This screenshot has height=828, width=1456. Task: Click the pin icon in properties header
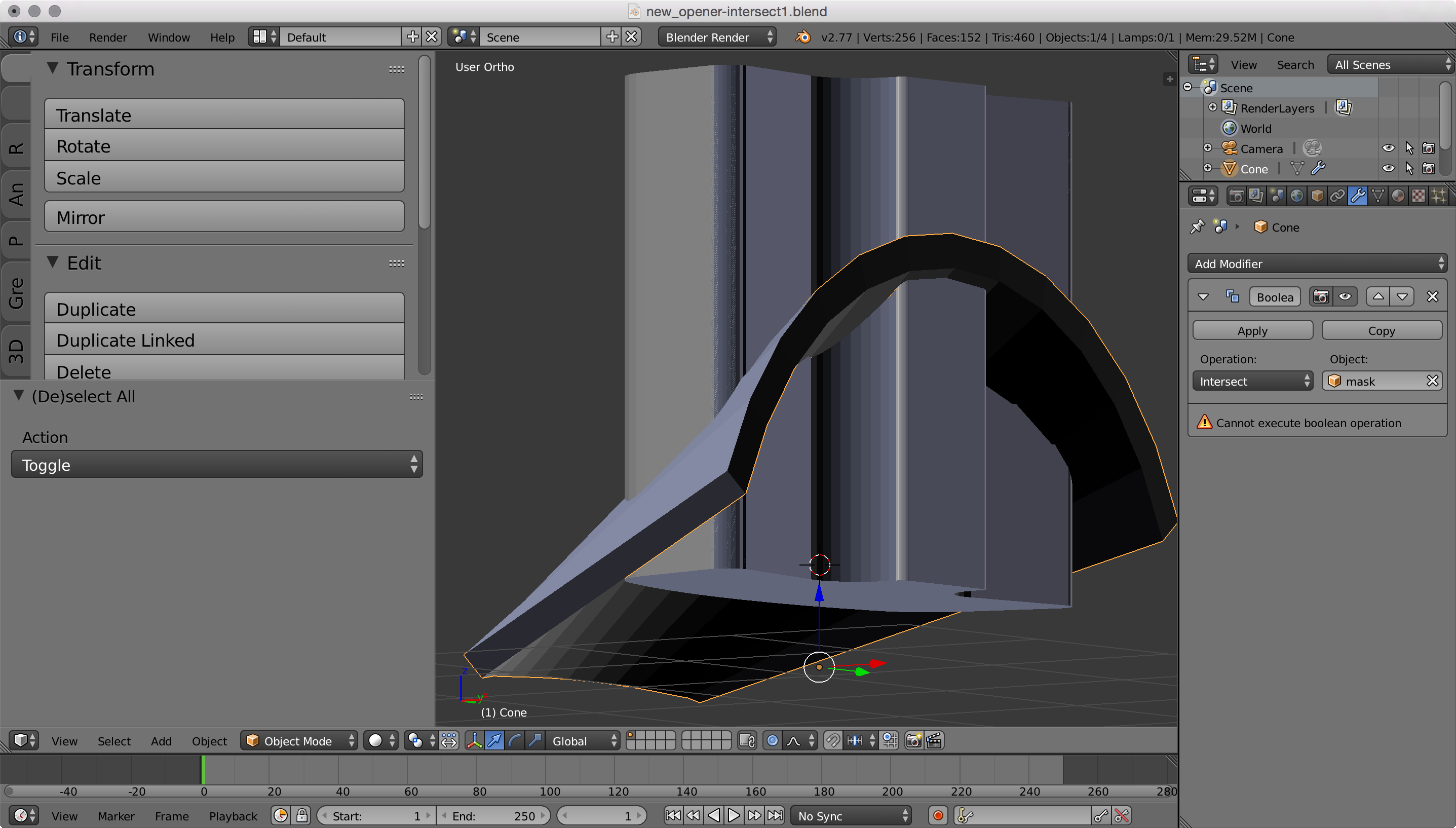pyautogui.click(x=1197, y=227)
